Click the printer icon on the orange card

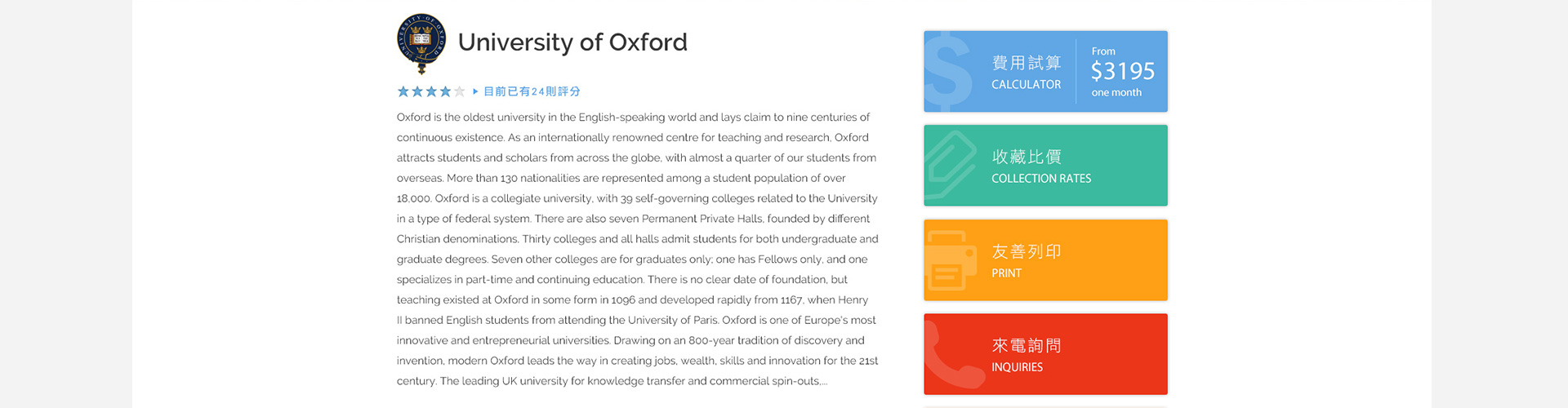tap(951, 260)
